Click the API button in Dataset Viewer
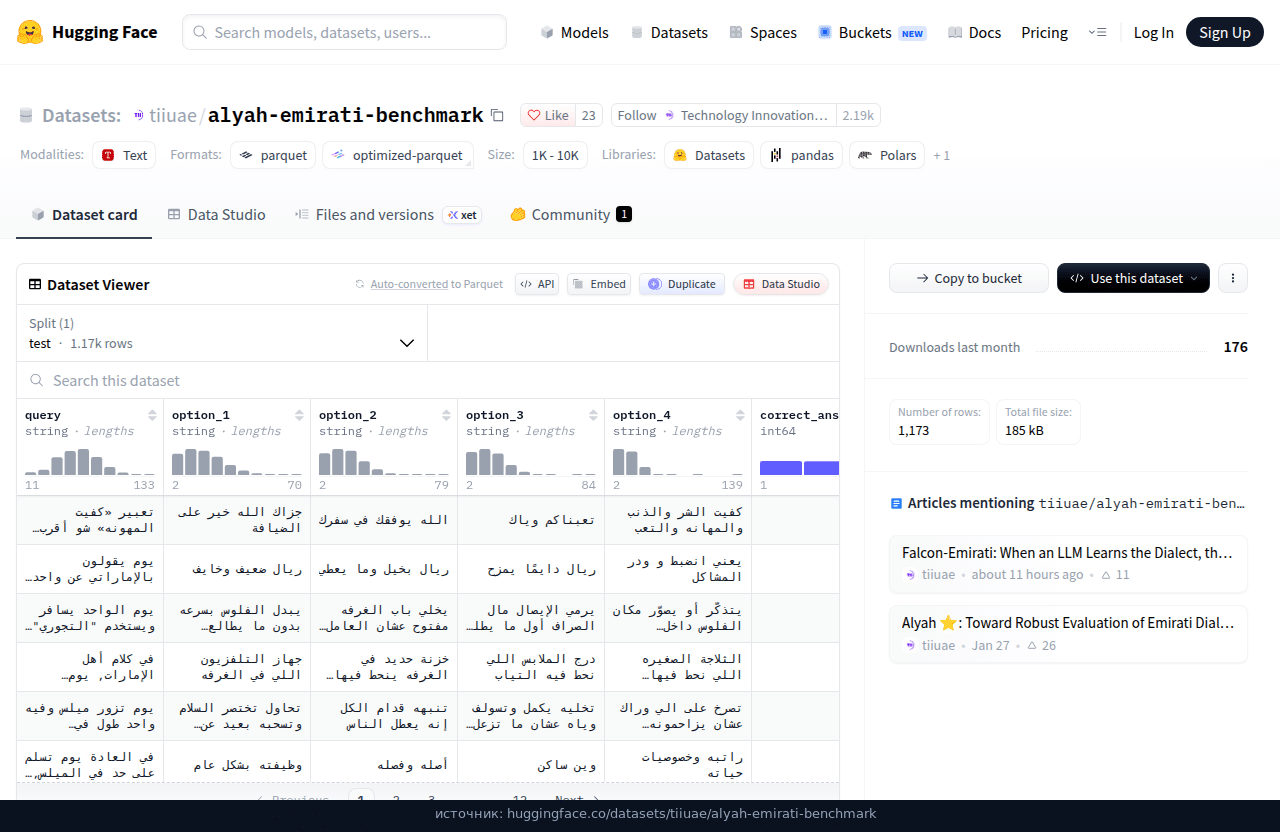Image resolution: width=1280 pixels, height=832 pixels. point(537,284)
